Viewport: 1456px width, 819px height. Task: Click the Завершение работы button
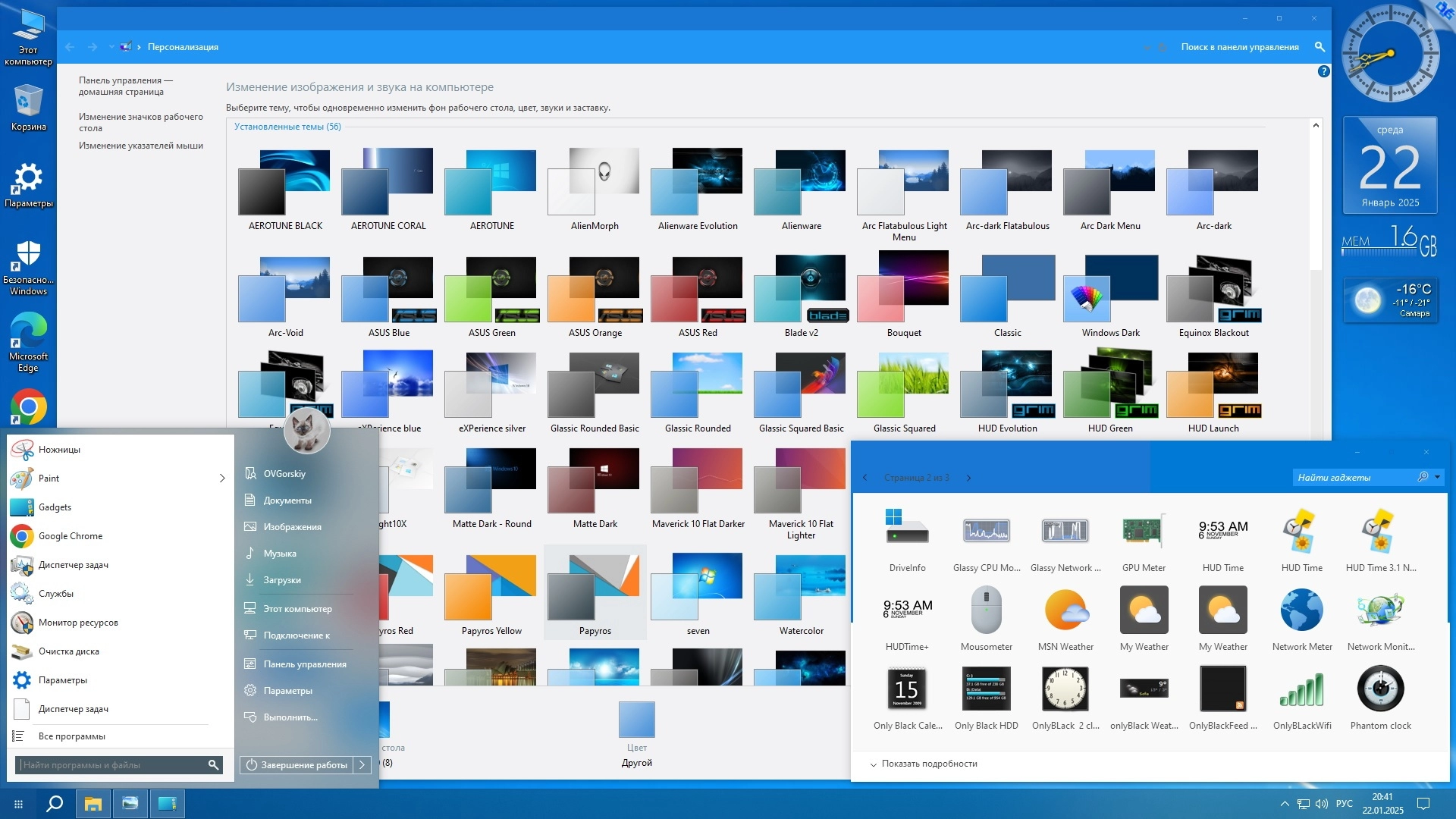tap(297, 765)
